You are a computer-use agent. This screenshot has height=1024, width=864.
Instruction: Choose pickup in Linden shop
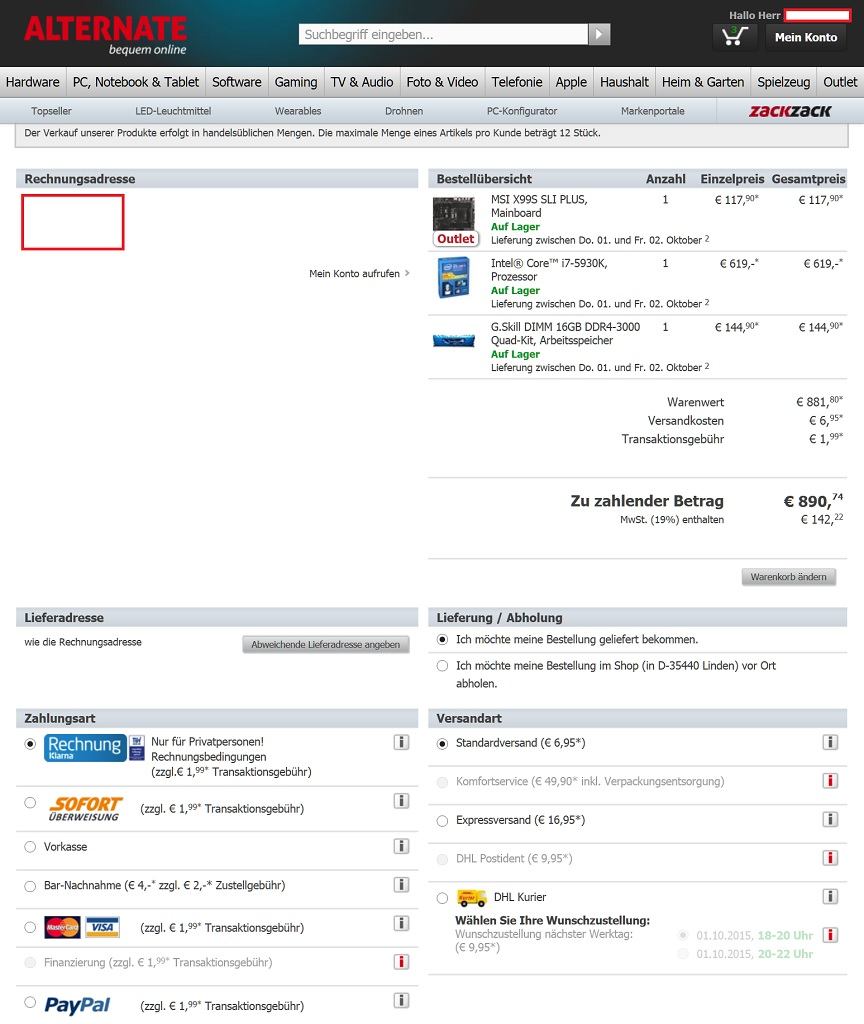442,665
